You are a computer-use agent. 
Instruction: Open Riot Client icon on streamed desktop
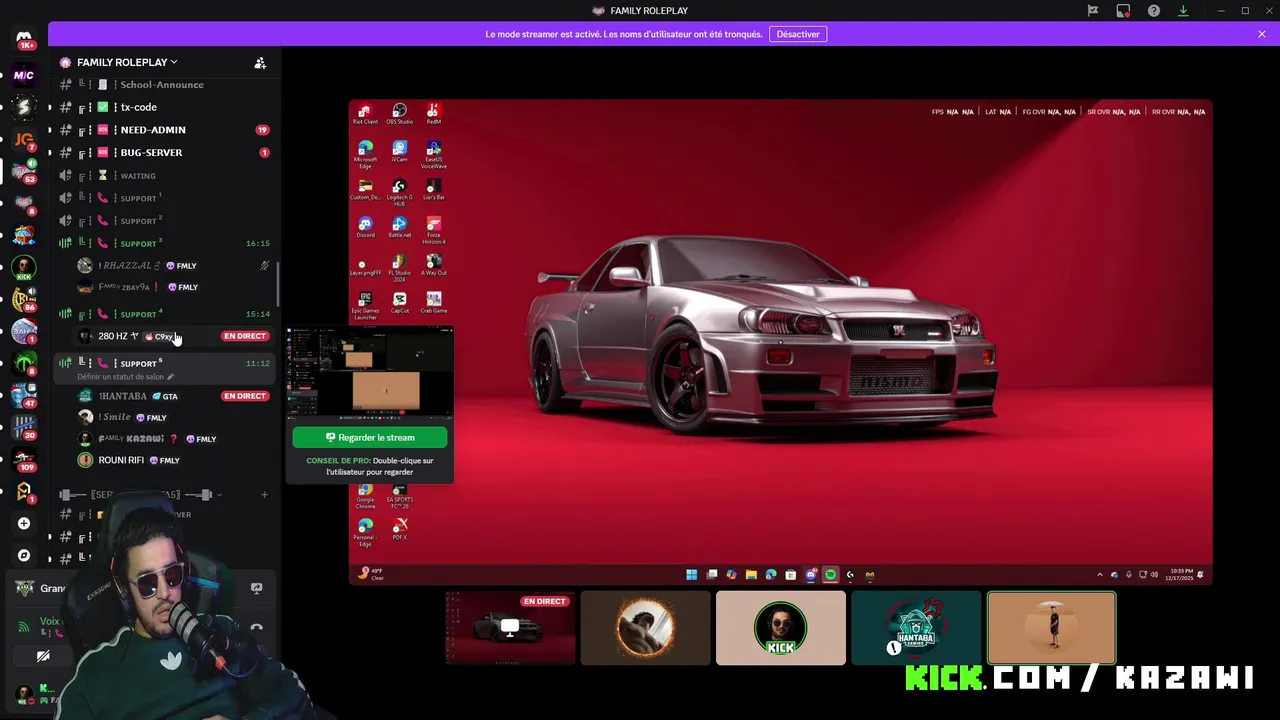(x=365, y=114)
